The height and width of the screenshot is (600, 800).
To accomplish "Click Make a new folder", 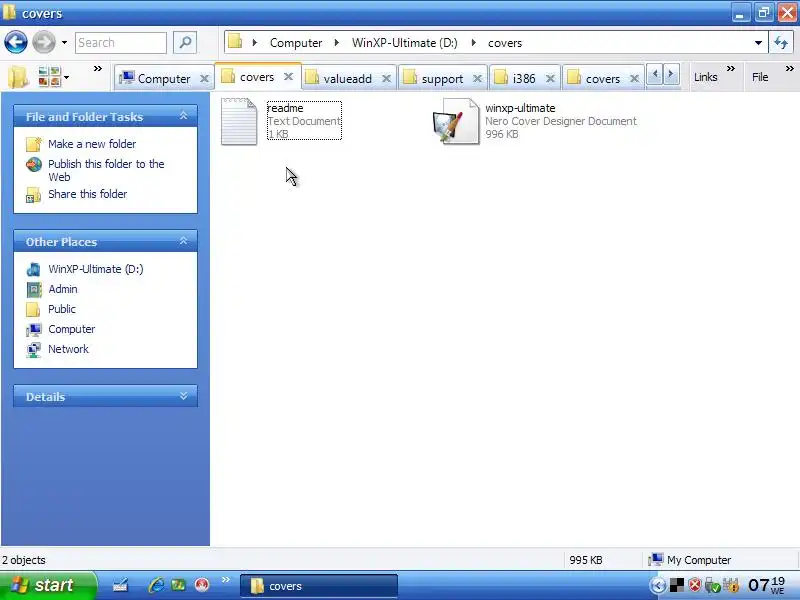I will pos(92,144).
